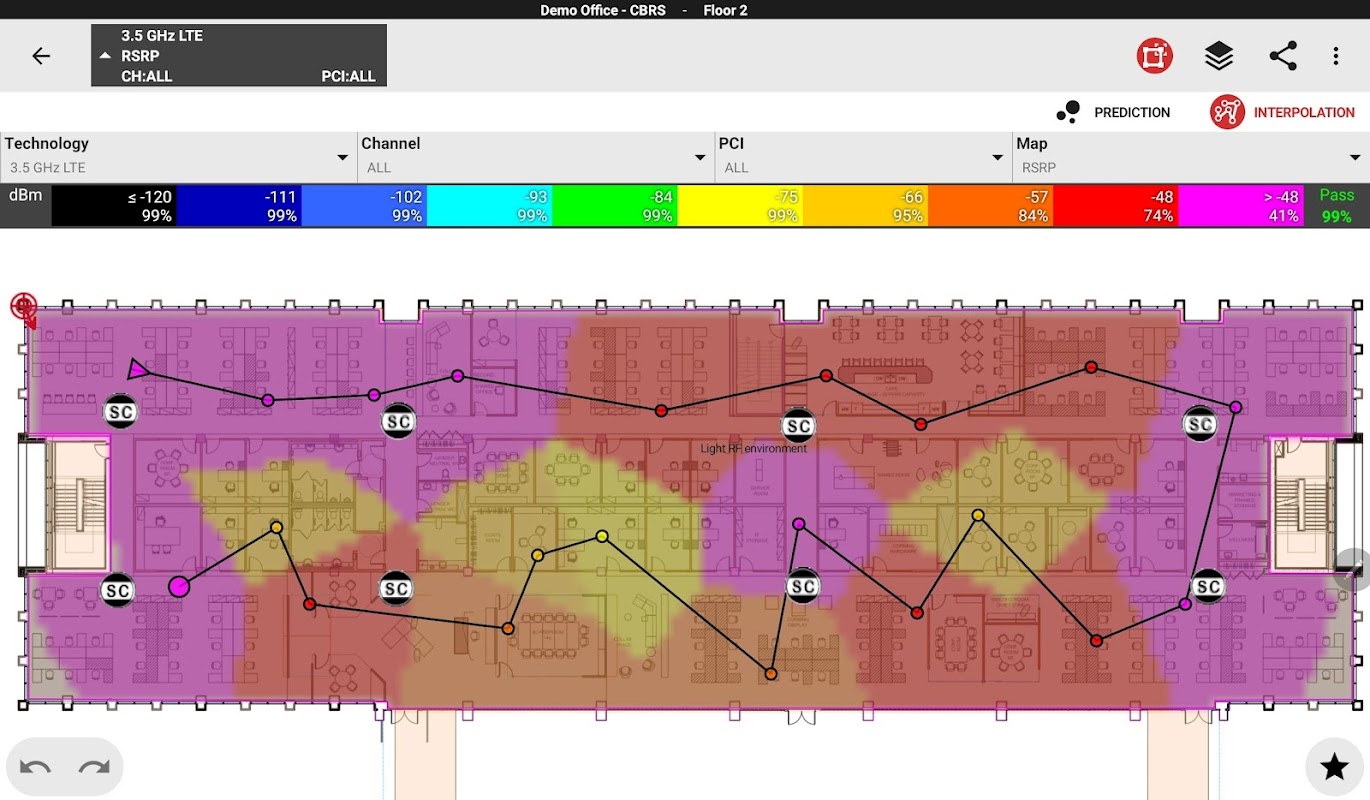Collapse the 3.5 GHz LTE RSRP panel

pyautogui.click(x=239, y=56)
